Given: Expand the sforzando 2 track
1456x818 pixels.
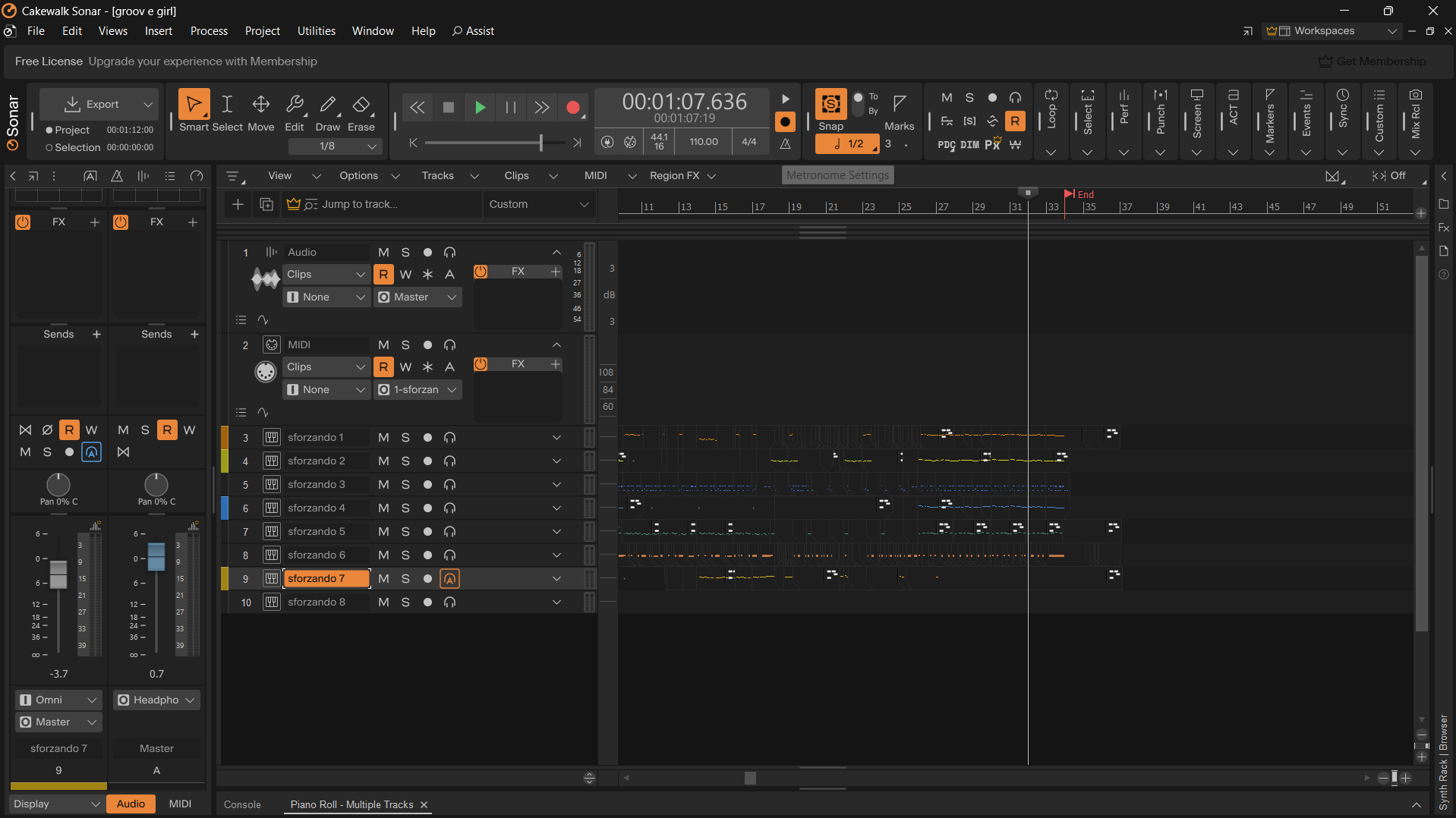Looking at the screenshot, I should 556,461.
